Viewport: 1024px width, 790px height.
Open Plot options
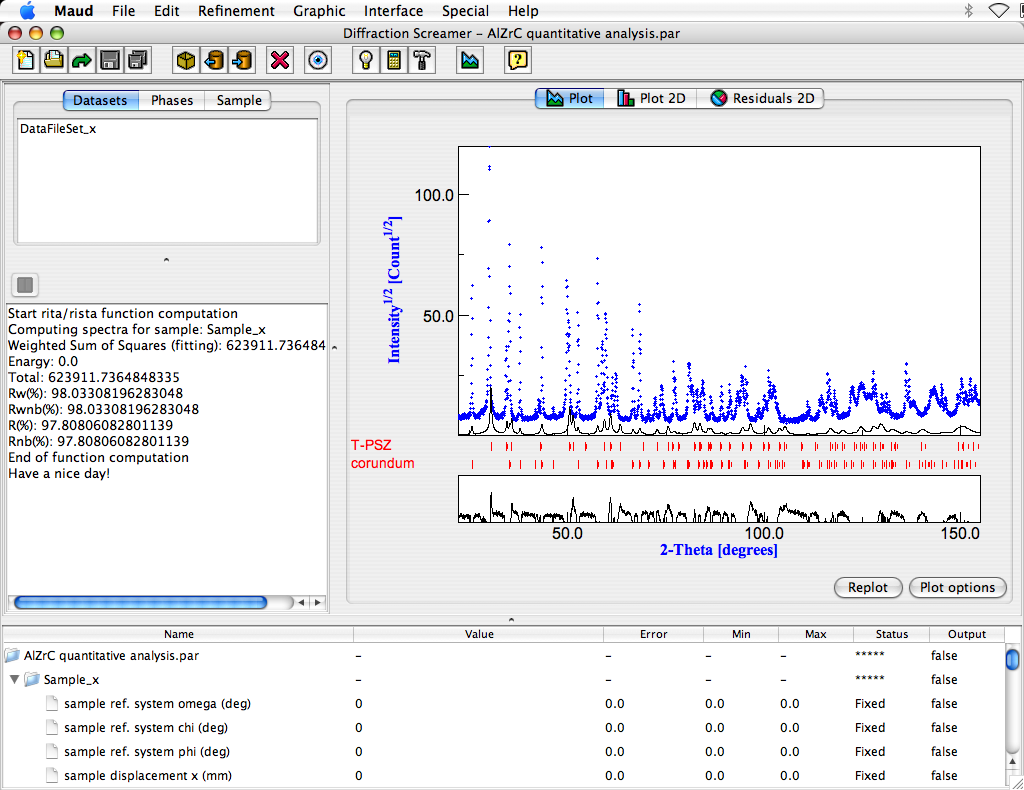[957, 587]
